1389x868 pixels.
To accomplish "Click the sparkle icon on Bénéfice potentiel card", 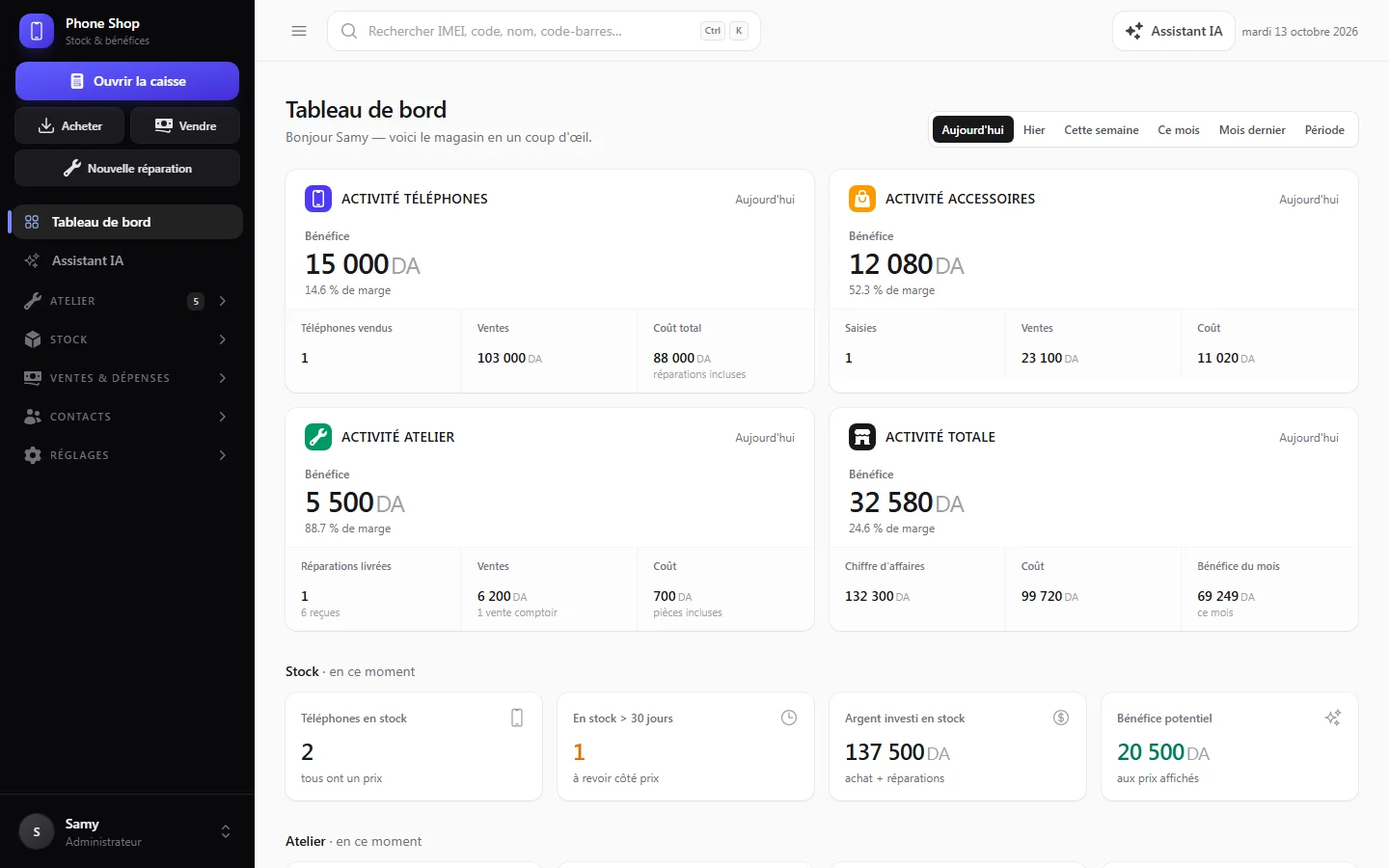I will [1333, 718].
